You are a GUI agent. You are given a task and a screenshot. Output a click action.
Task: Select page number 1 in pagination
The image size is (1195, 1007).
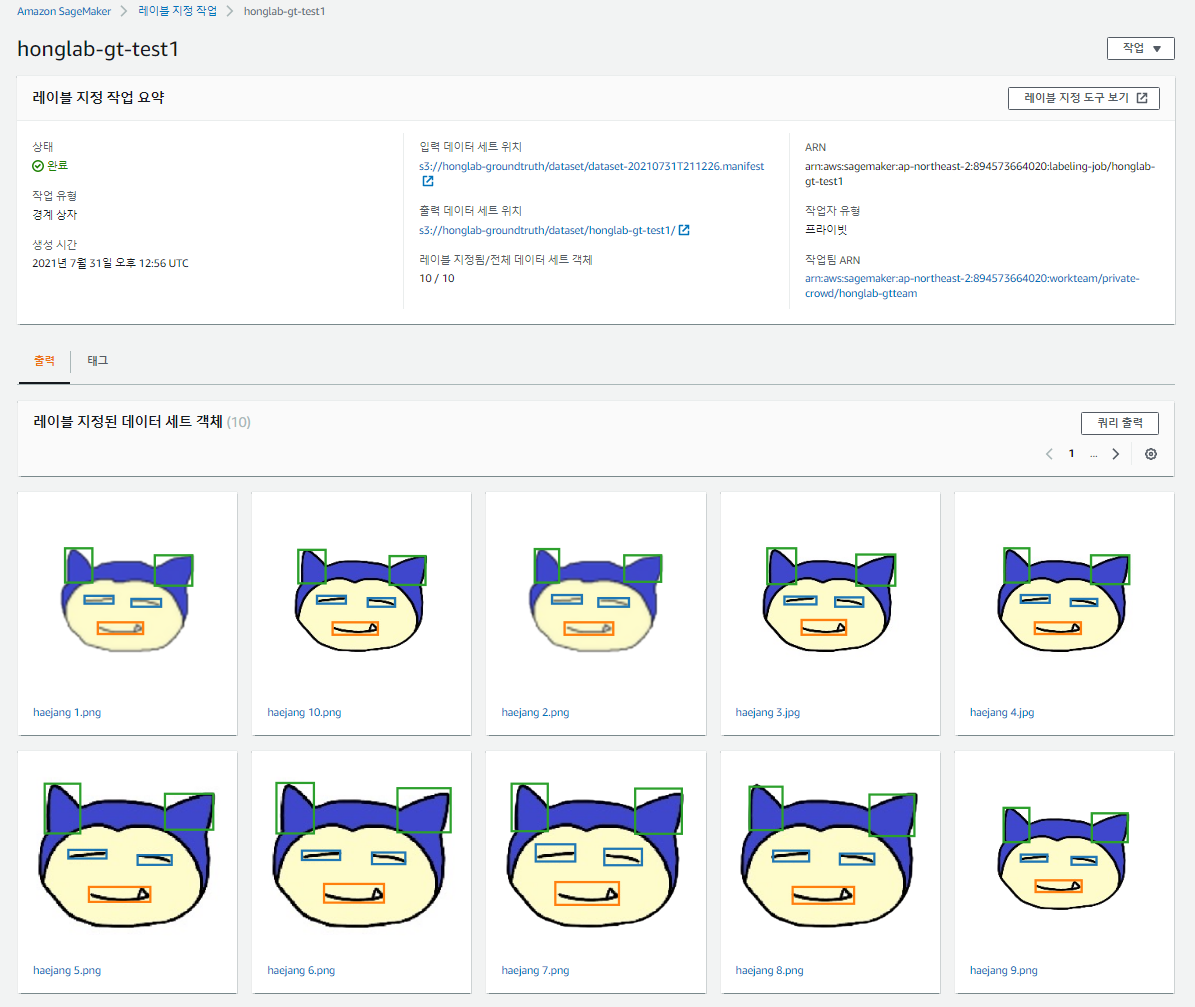tap(1072, 454)
